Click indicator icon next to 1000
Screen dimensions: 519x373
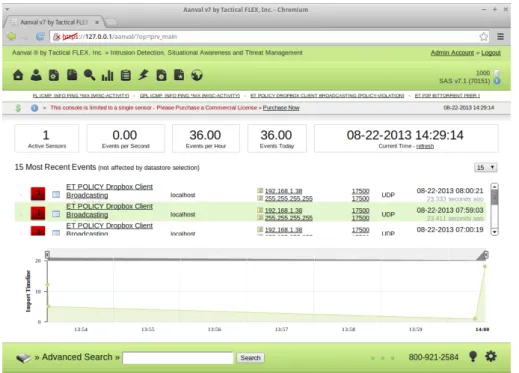coord(497,73)
